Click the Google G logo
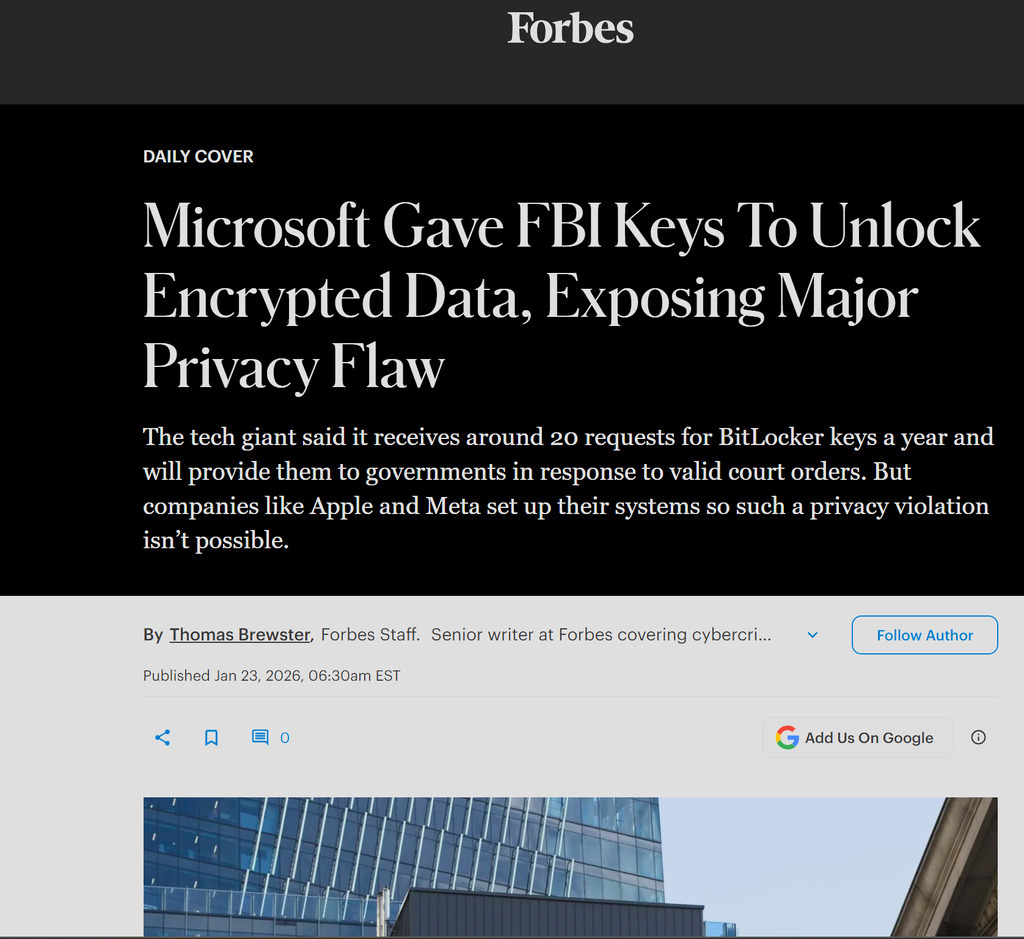The image size is (1024, 939). (787, 738)
